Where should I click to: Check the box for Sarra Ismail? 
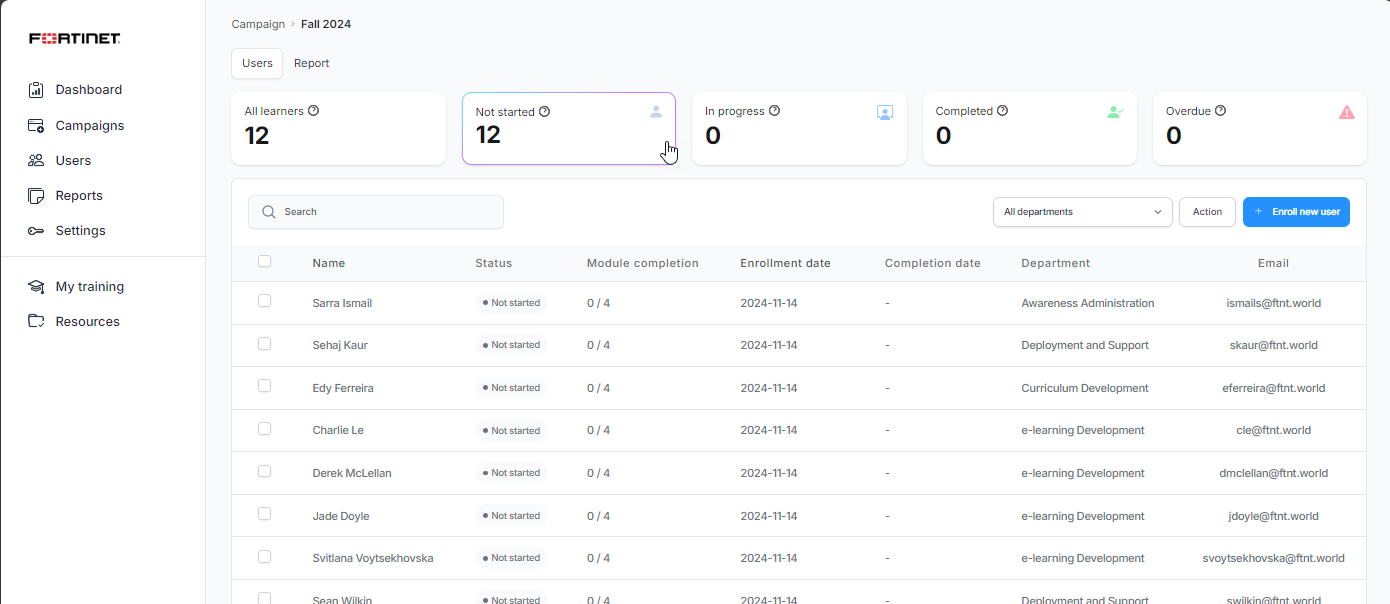(x=264, y=300)
